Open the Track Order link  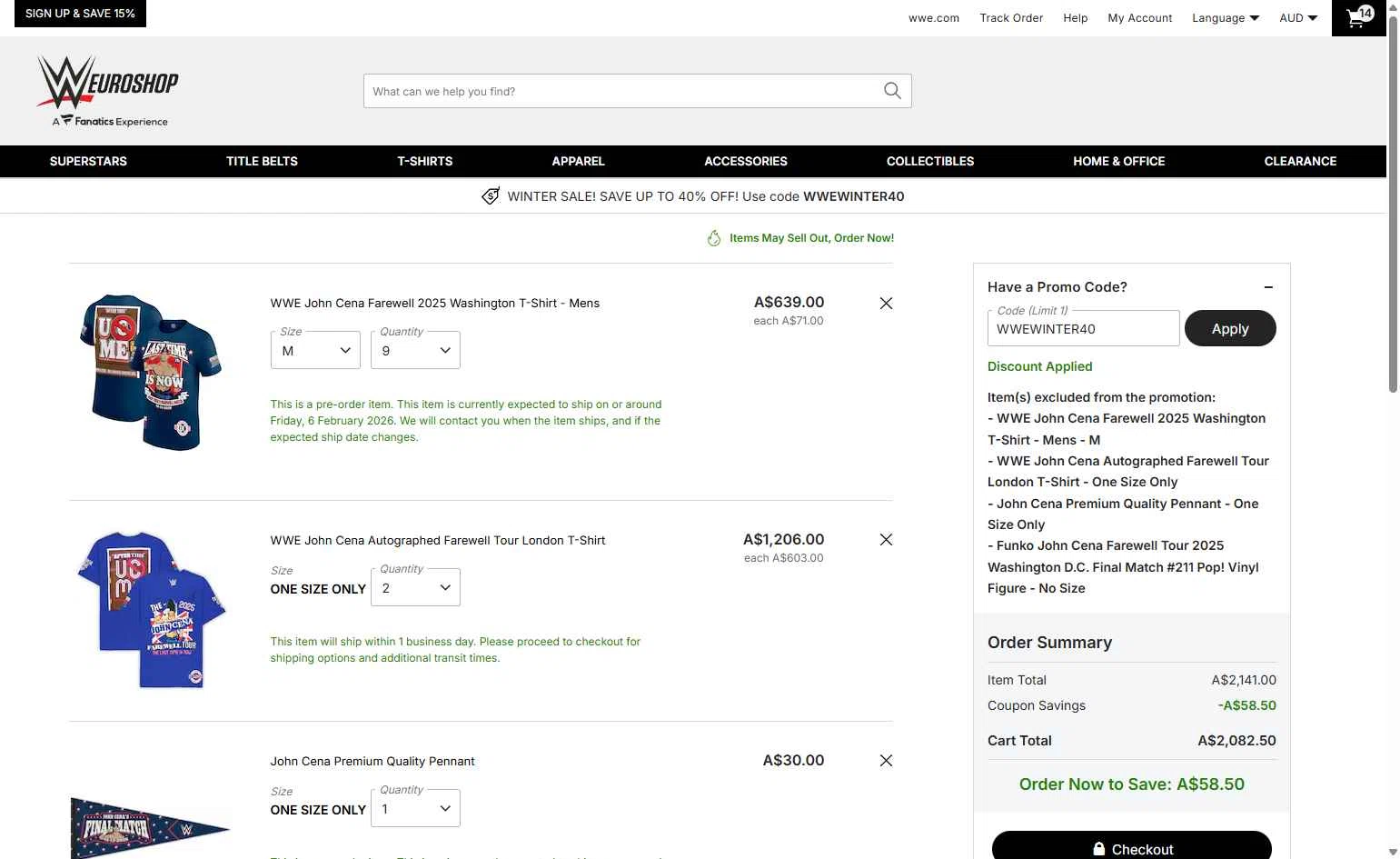point(1011,18)
